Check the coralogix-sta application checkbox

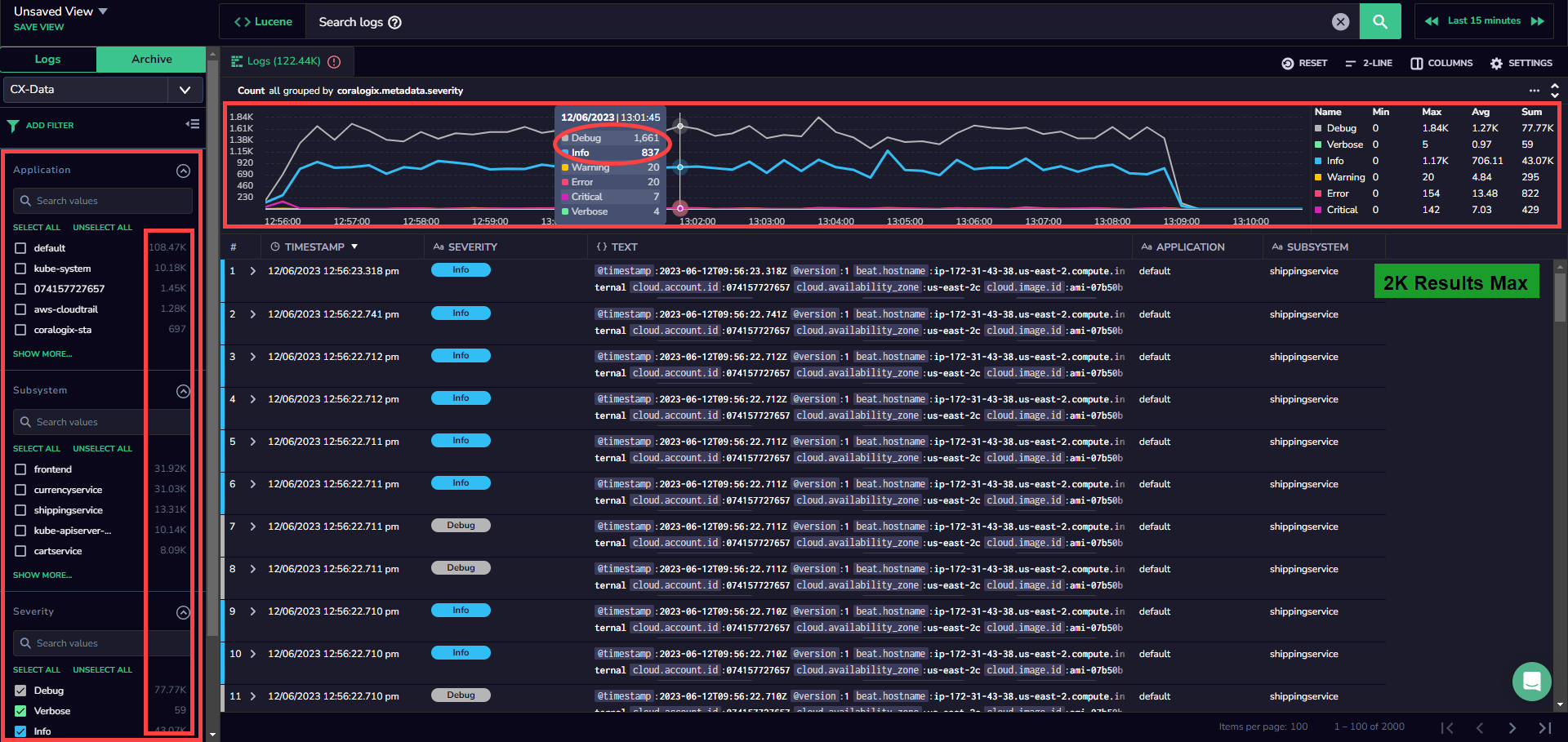click(x=20, y=330)
